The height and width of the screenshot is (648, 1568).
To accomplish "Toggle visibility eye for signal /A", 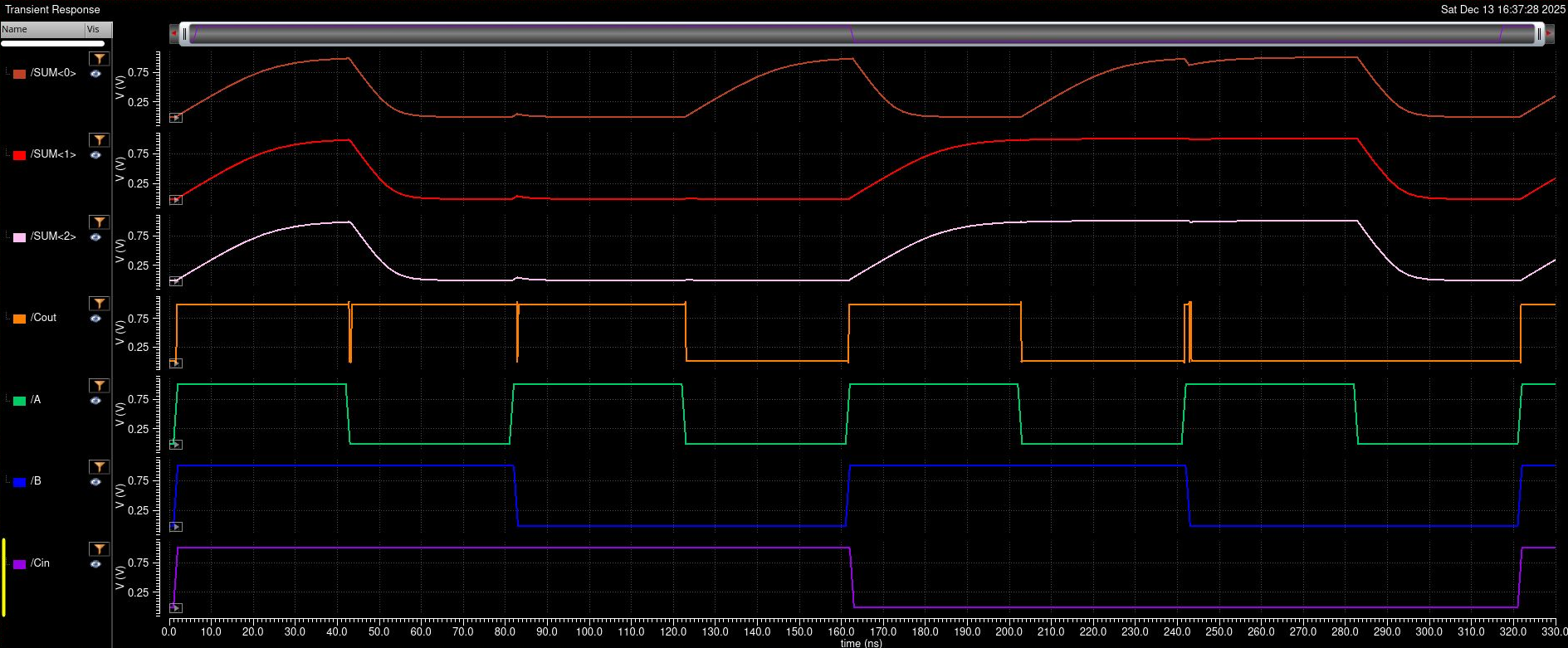I will coord(95,401).
